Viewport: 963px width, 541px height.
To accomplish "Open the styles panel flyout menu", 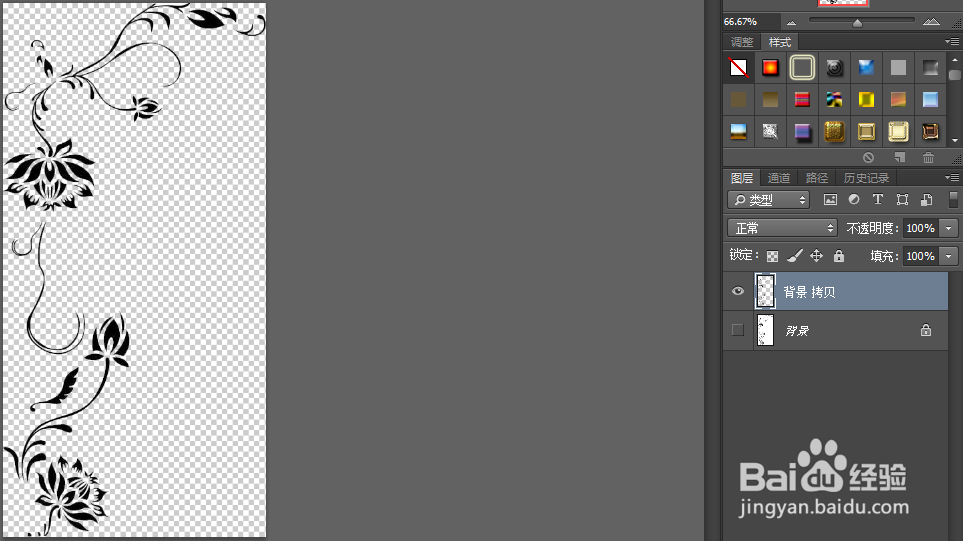I will coord(952,42).
